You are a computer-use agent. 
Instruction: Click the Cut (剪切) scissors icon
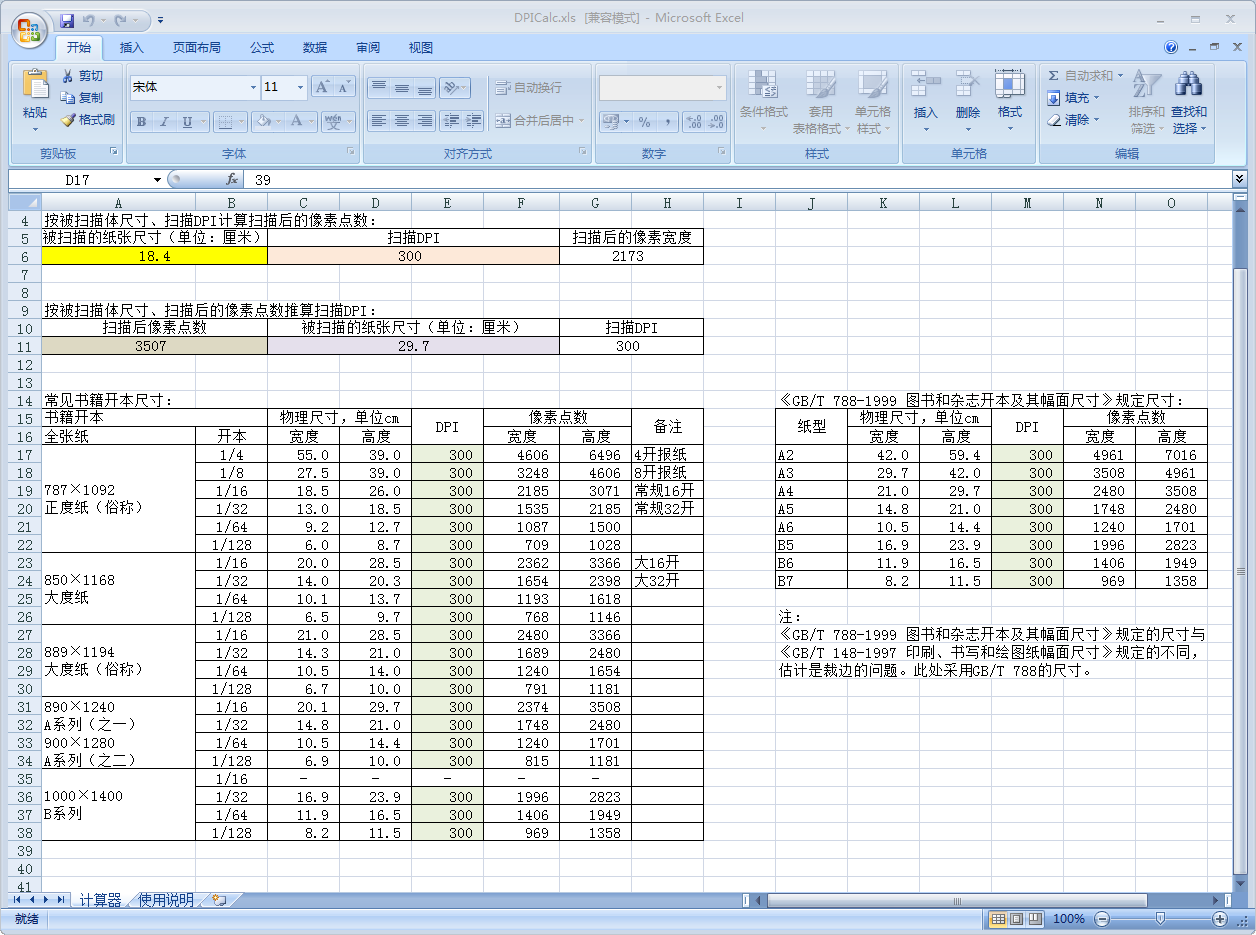68,76
